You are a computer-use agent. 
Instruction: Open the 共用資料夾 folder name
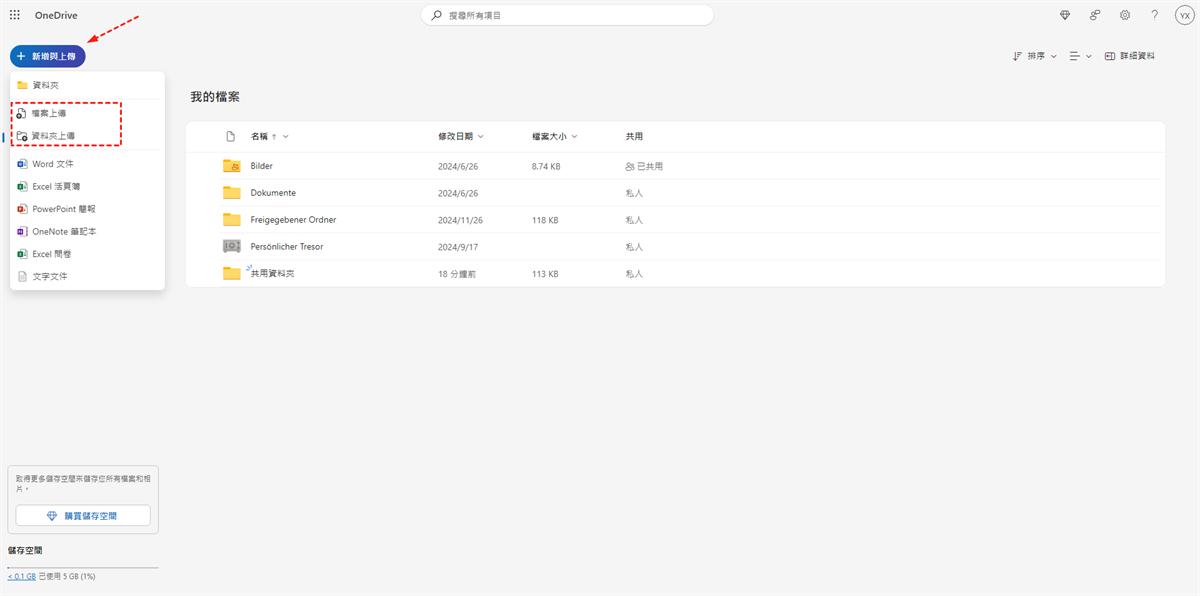[272, 273]
